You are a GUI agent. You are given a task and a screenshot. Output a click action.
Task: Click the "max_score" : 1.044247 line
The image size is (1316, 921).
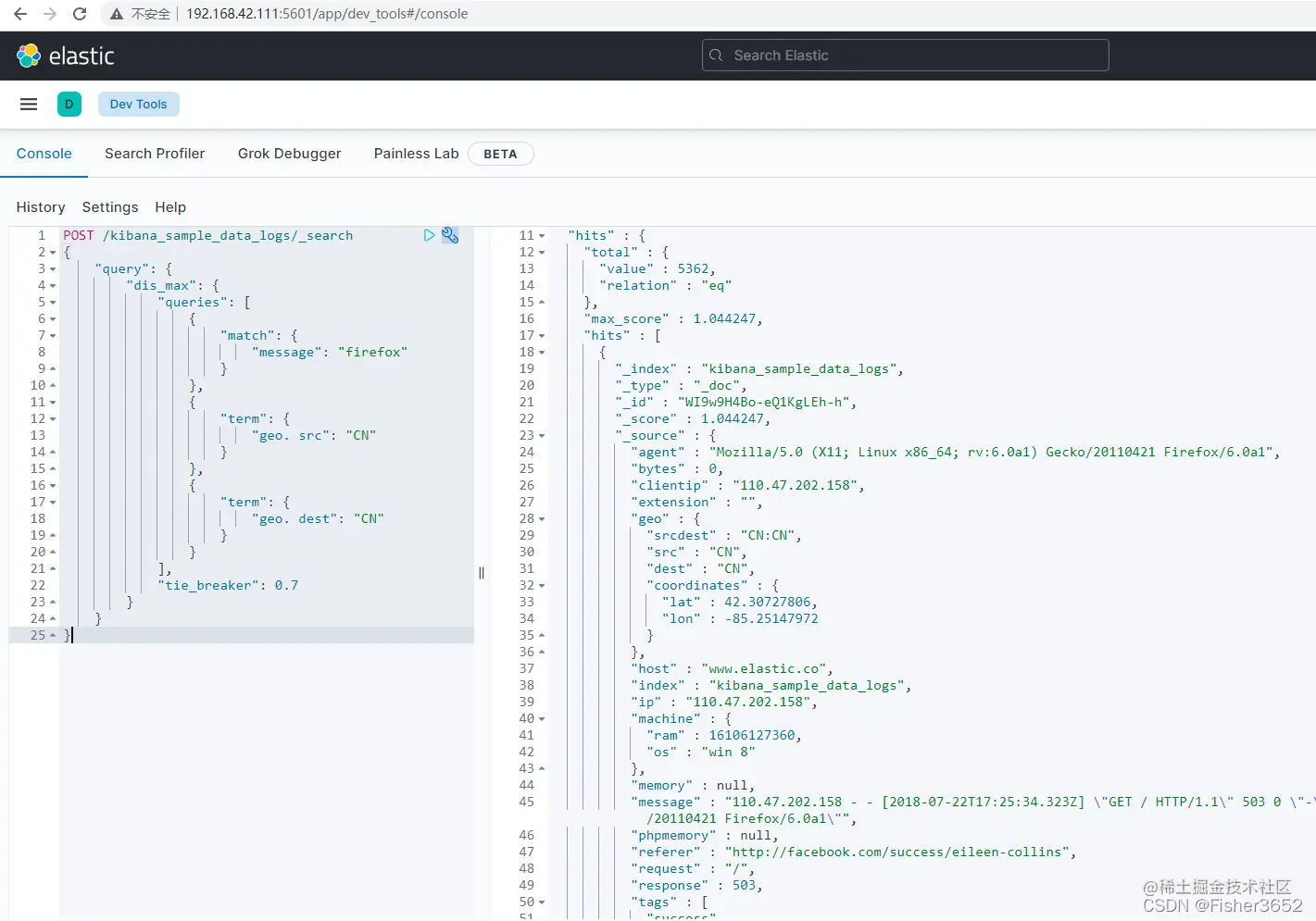673,318
